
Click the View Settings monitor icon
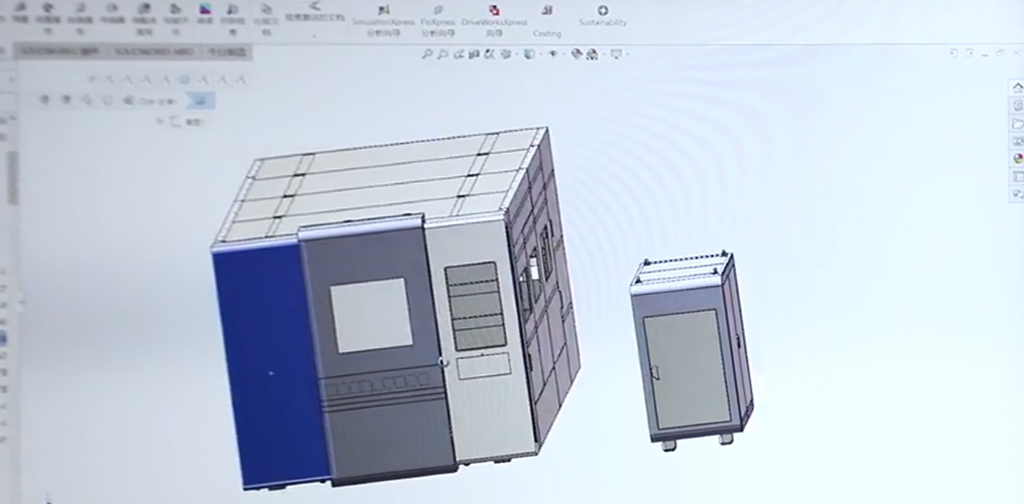pyautogui.click(x=616, y=55)
